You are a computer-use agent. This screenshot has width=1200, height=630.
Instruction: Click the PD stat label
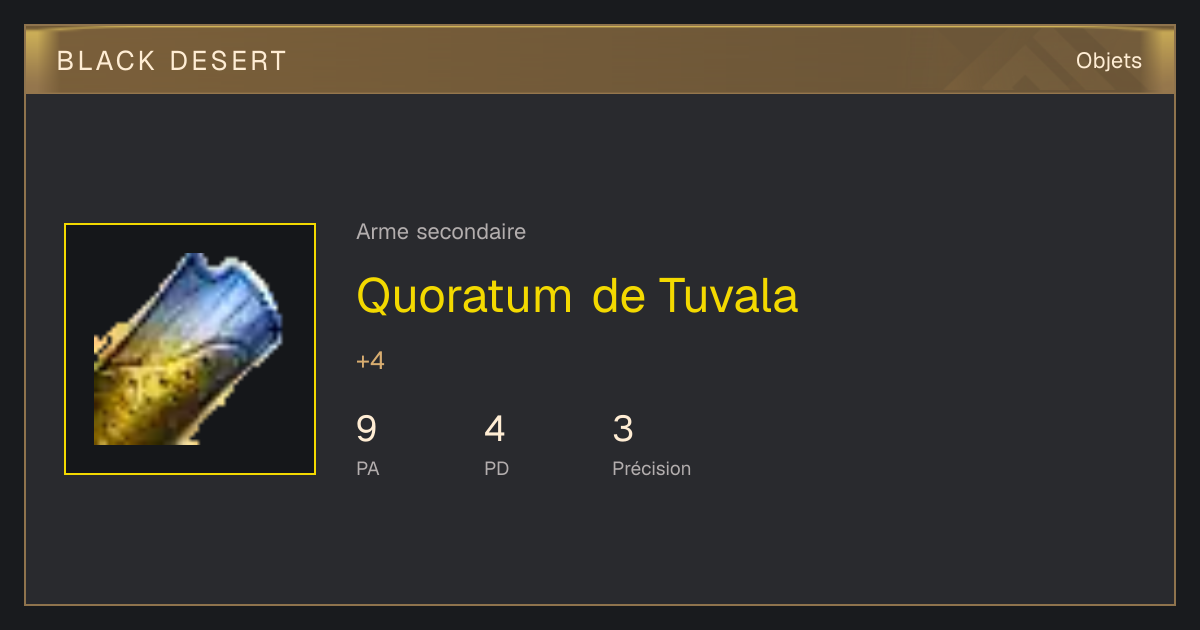coord(496,468)
